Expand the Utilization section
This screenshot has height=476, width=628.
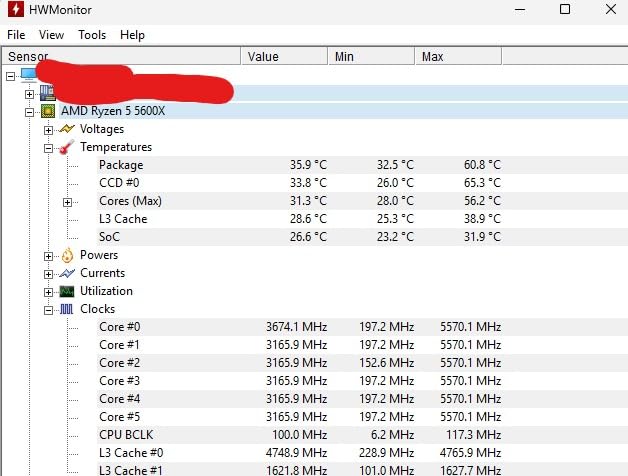coord(48,292)
